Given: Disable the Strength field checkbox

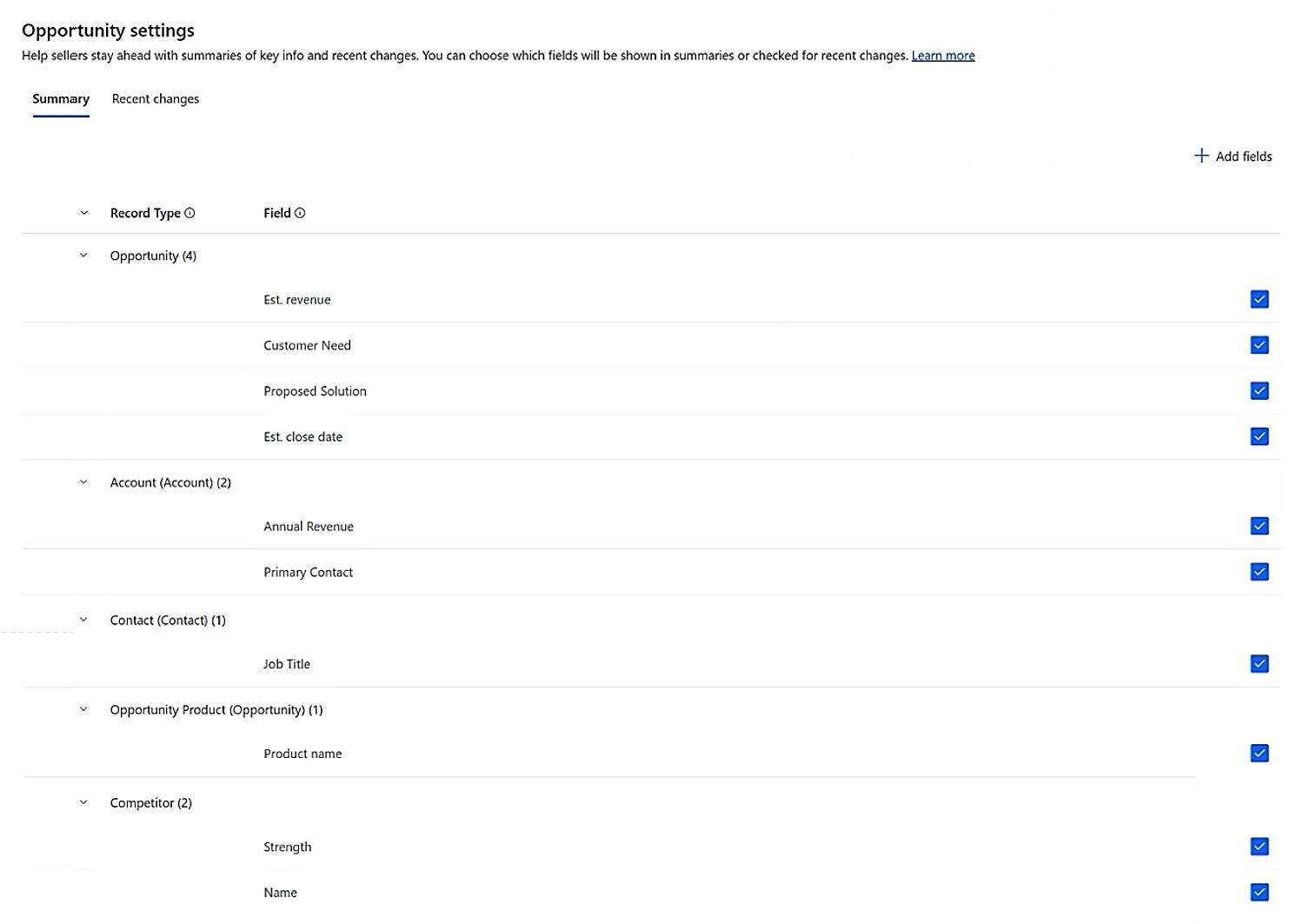Looking at the screenshot, I should (x=1259, y=847).
